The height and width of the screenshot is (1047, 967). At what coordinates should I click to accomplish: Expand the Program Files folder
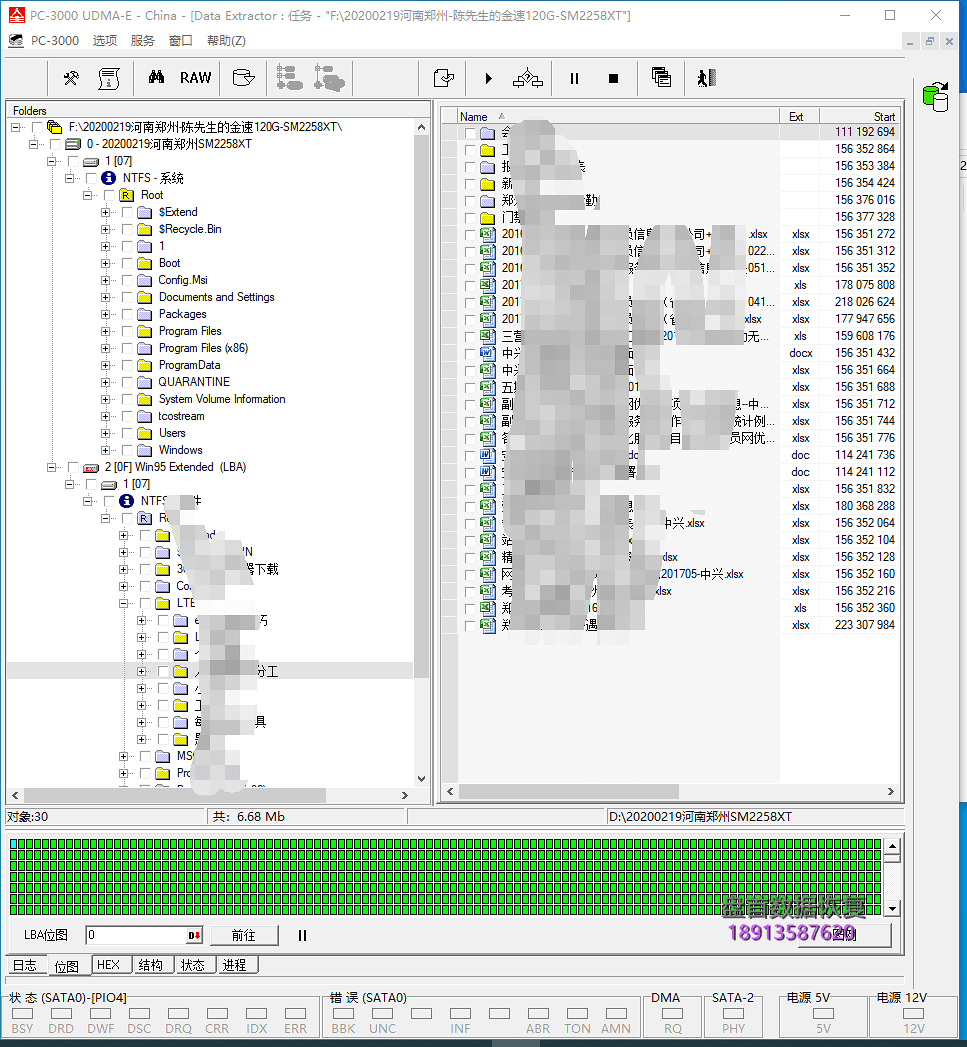106,331
